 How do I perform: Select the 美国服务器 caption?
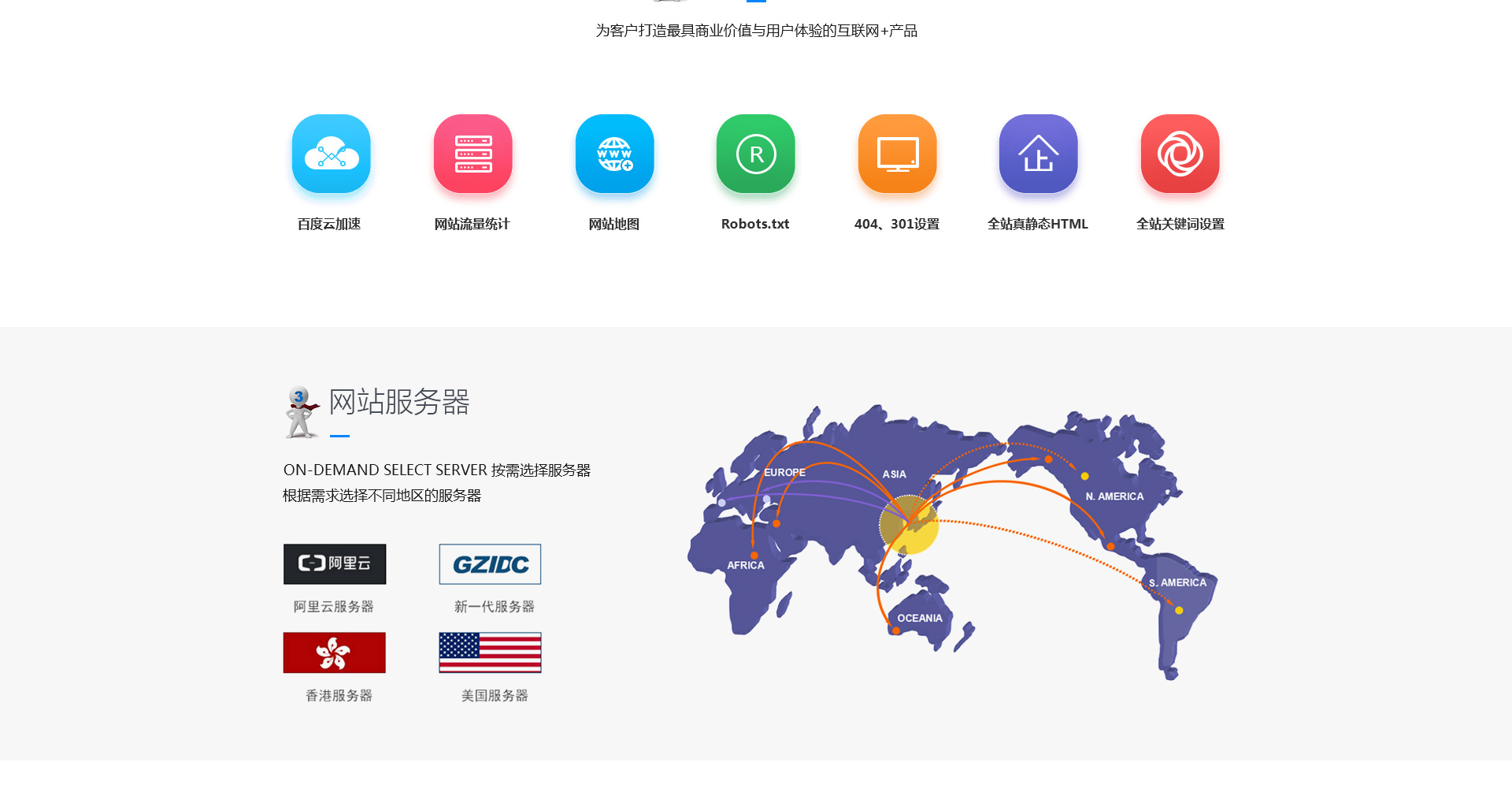point(495,696)
